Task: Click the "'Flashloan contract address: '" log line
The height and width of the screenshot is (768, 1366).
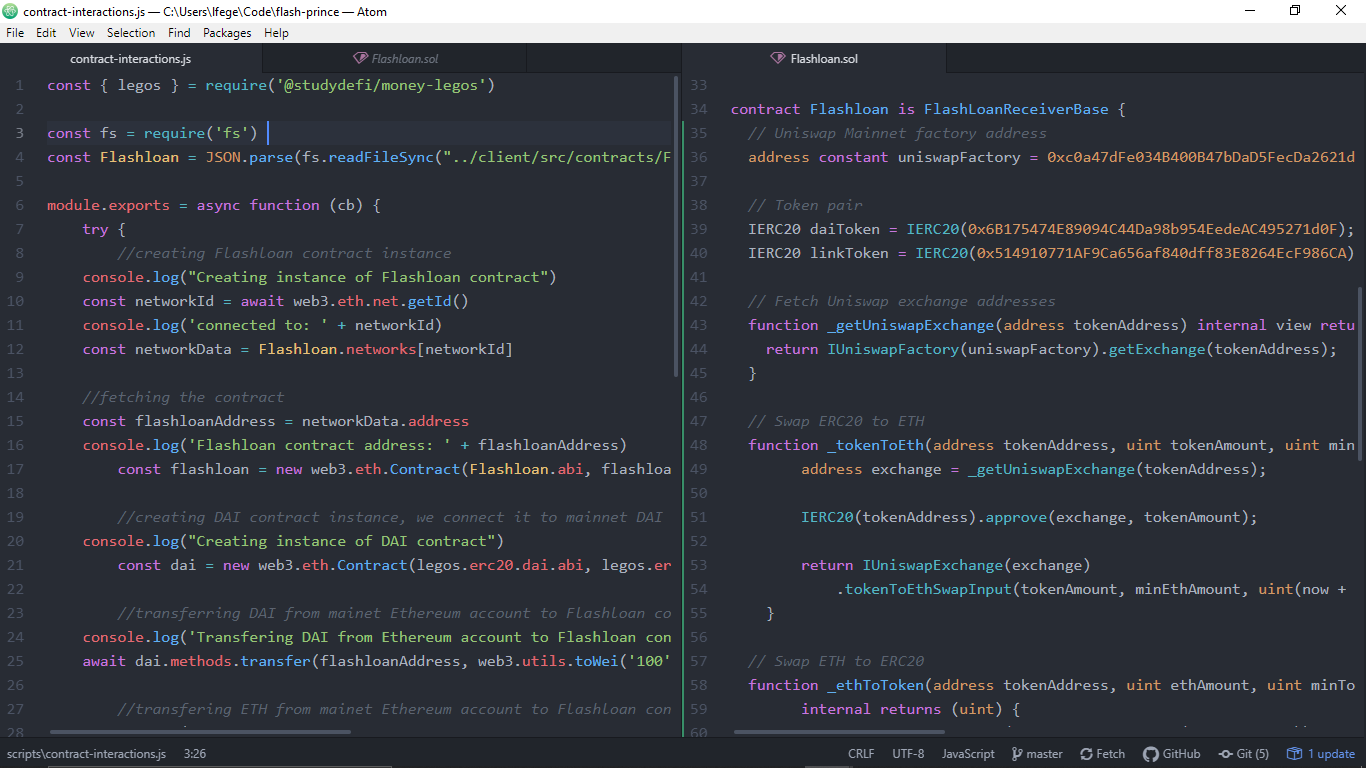Action: [x=355, y=445]
